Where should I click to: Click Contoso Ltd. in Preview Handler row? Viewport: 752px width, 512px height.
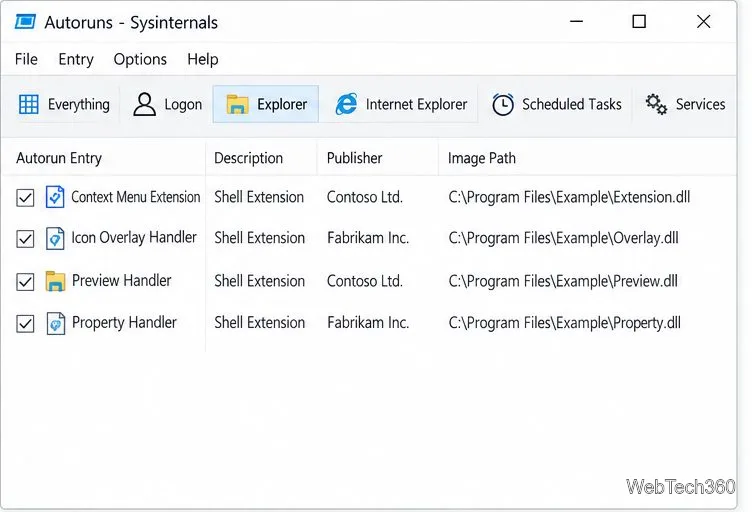pos(364,281)
